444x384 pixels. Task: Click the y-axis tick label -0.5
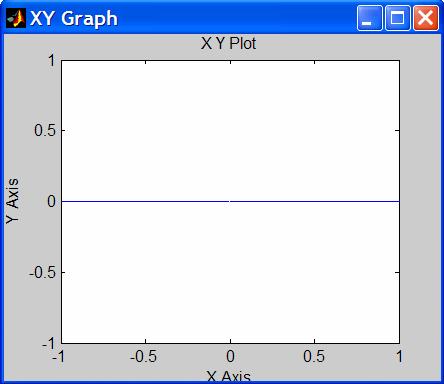(43, 273)
